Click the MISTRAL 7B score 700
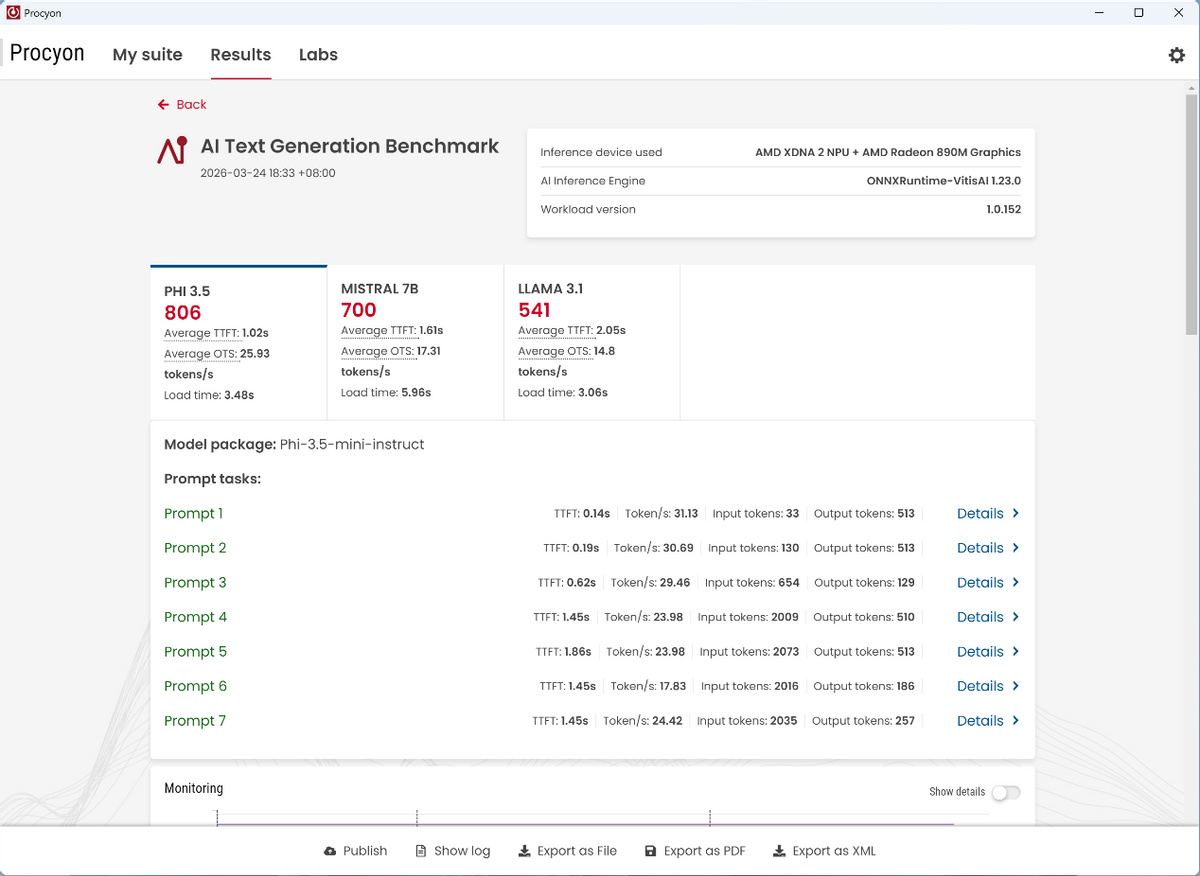1200x876 pixels. [x=359, y=310]
